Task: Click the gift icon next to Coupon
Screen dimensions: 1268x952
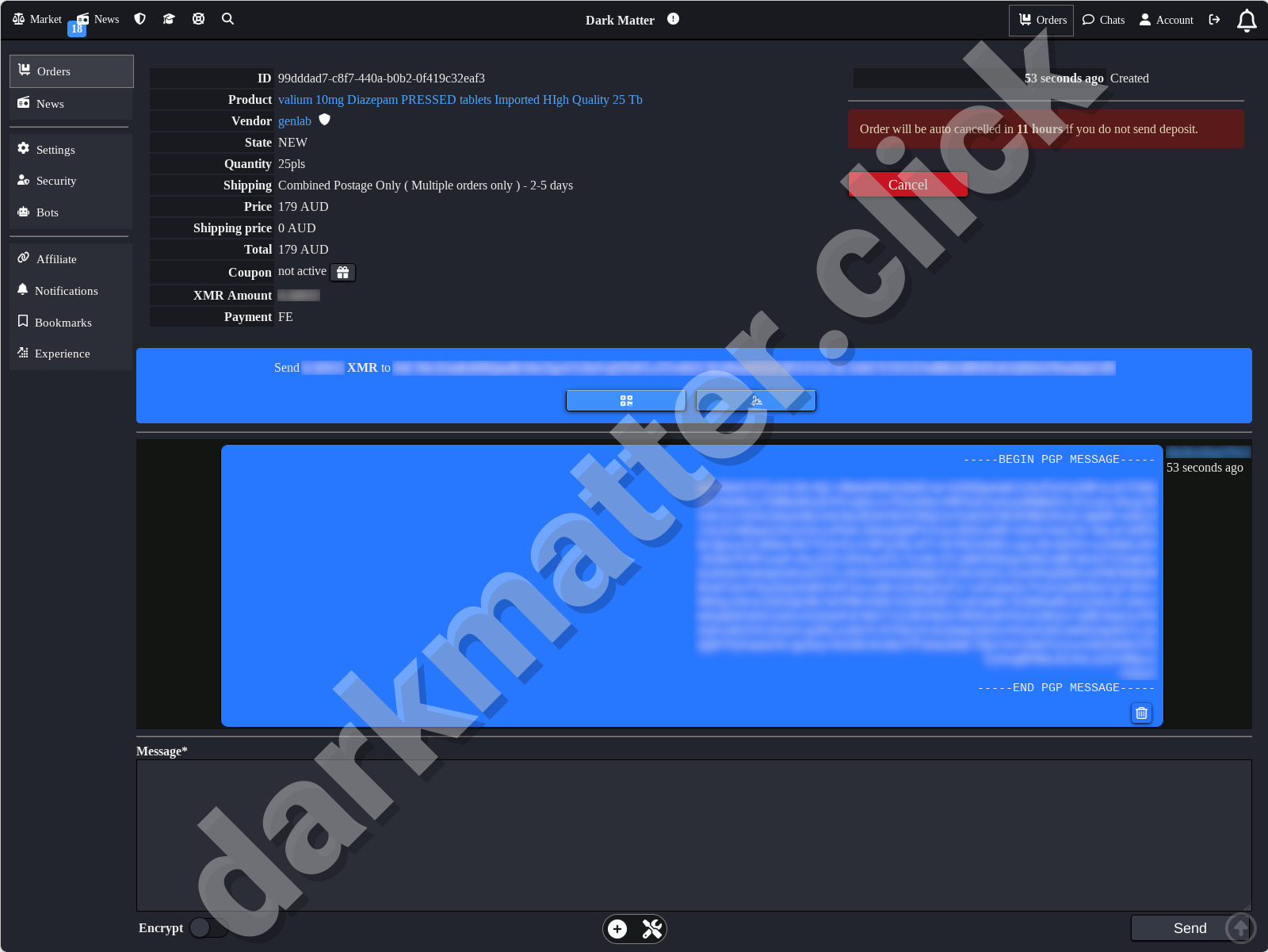Action: click(342, 272)
